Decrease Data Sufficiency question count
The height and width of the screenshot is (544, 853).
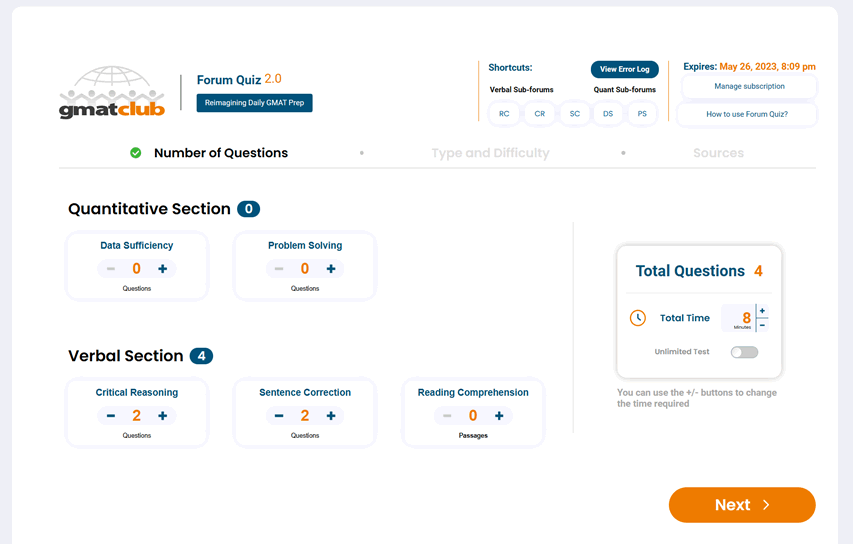click(111, 269)
